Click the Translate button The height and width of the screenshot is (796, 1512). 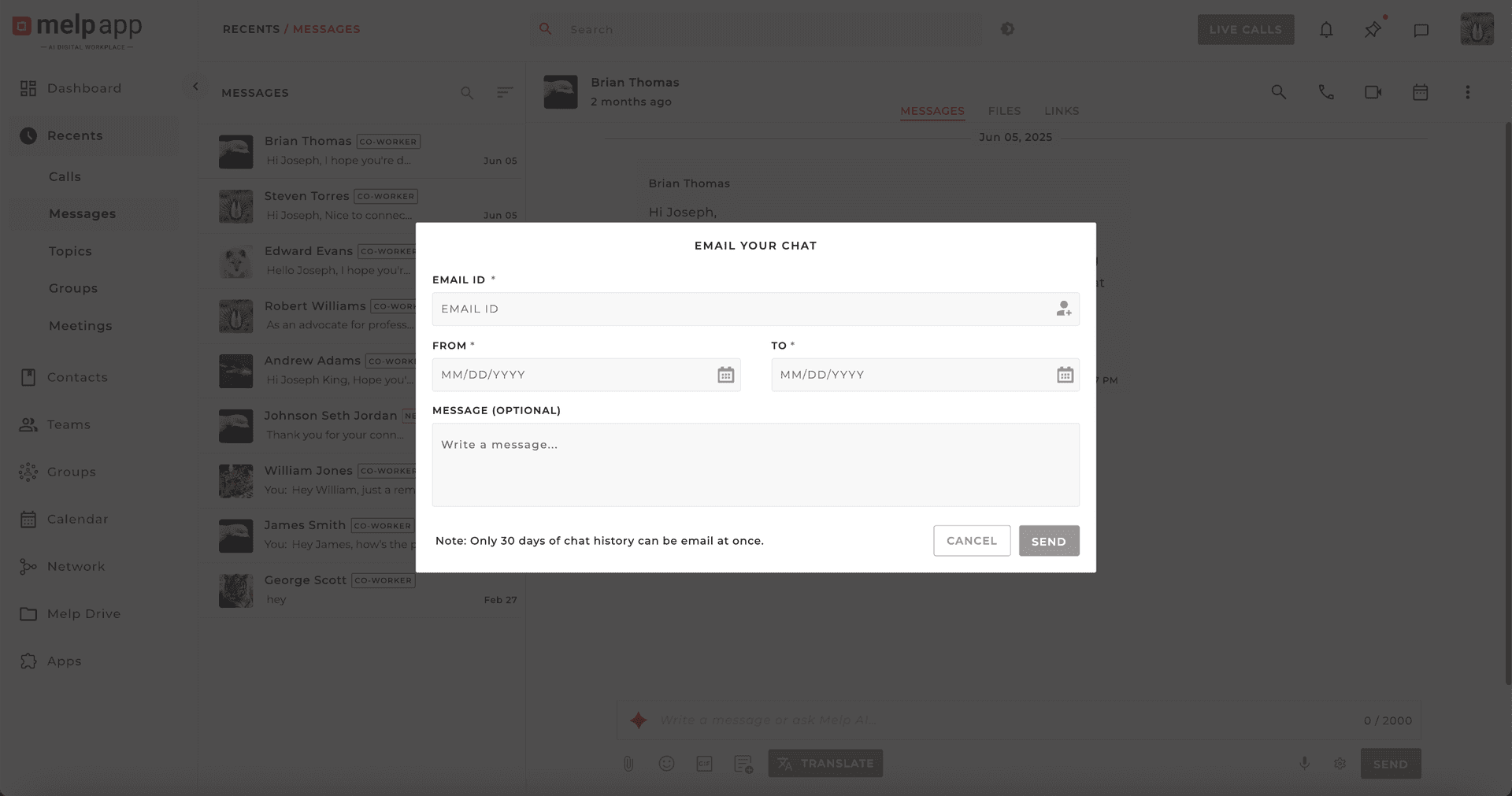click(x=825, y=763)
